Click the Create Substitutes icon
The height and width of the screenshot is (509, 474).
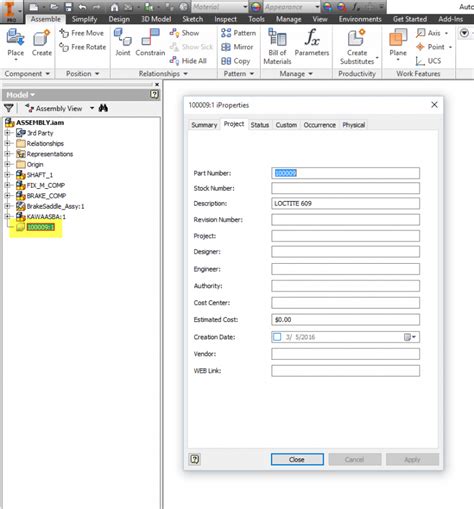(x=357, y=37)
